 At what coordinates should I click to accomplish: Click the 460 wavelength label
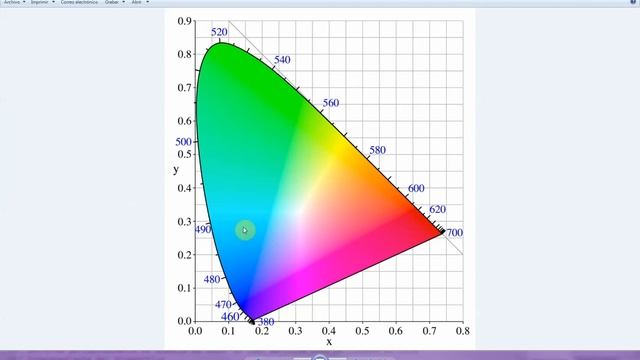point(230,316)
